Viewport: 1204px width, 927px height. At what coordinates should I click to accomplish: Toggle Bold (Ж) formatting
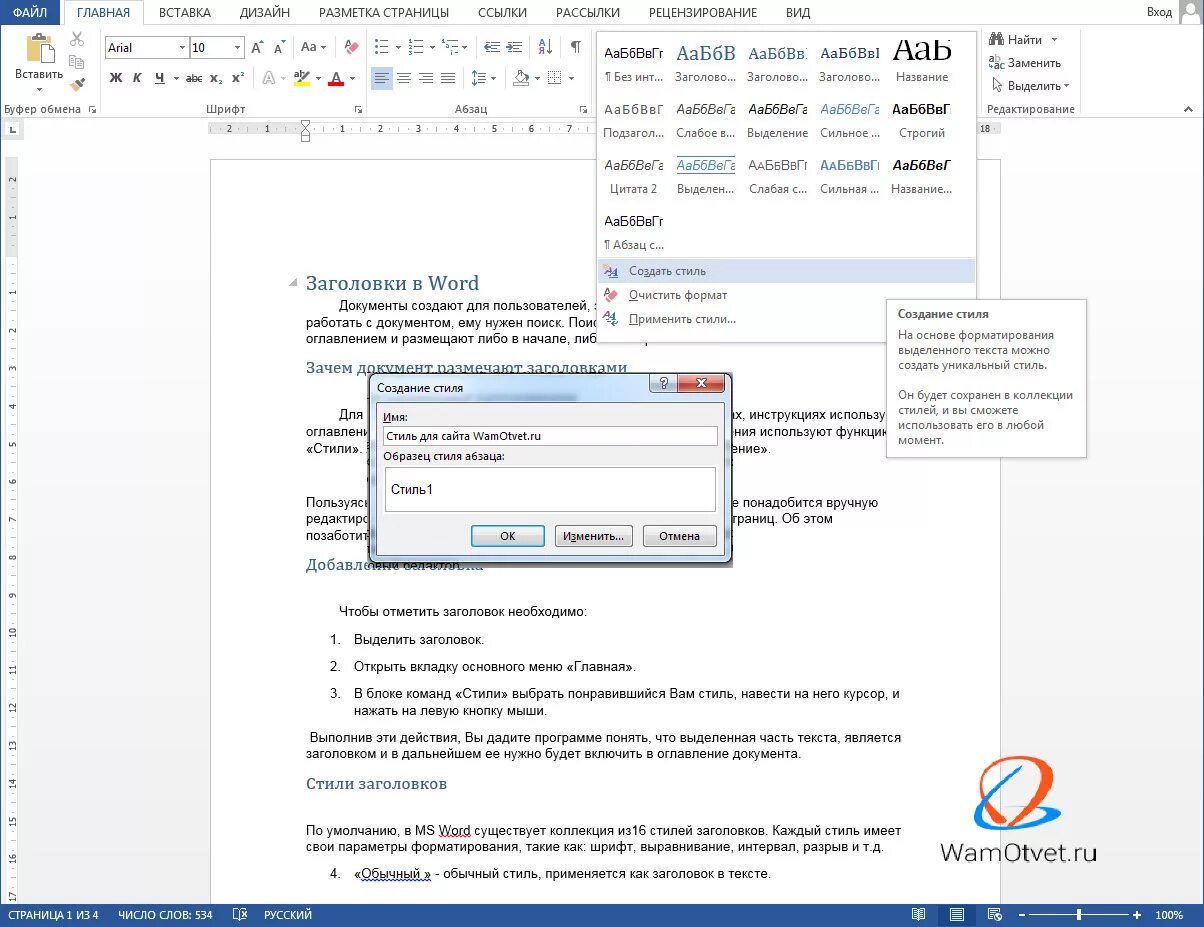coord(115,78)
